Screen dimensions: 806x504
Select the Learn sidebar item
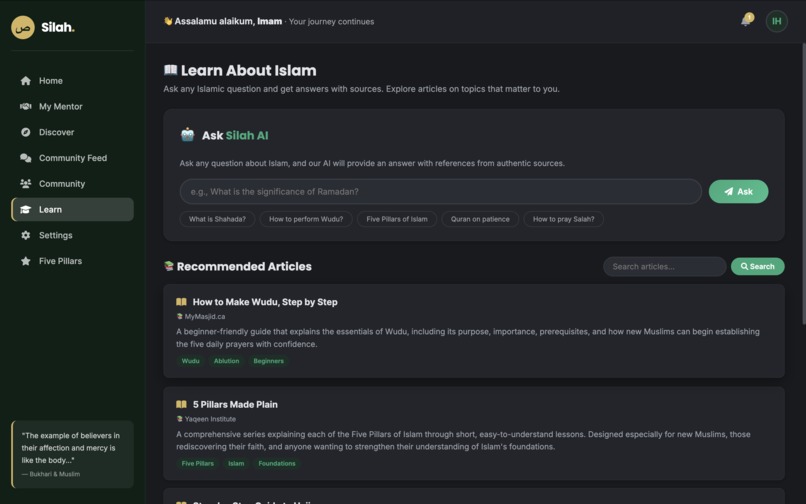point(72,209)
